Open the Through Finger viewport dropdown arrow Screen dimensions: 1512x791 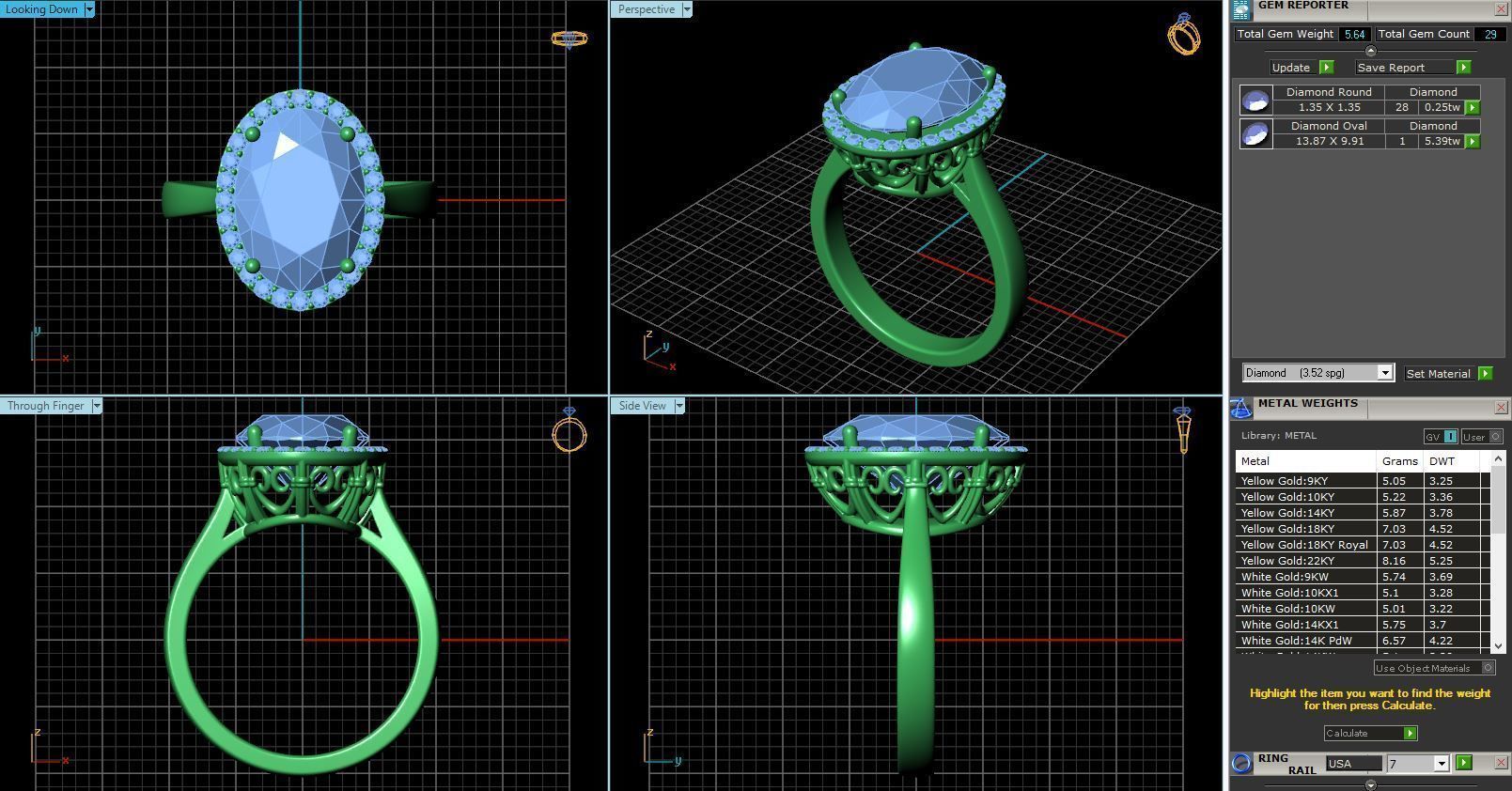point(96,406)
